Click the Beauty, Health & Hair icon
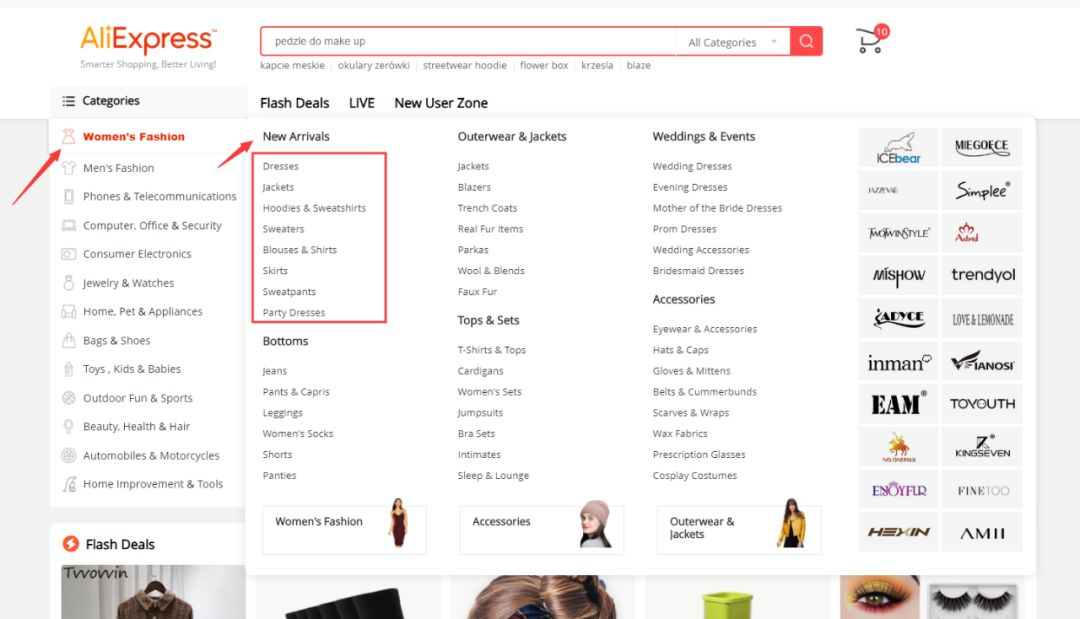This screenshot has height=619, width=1080. tap(68, 427)
